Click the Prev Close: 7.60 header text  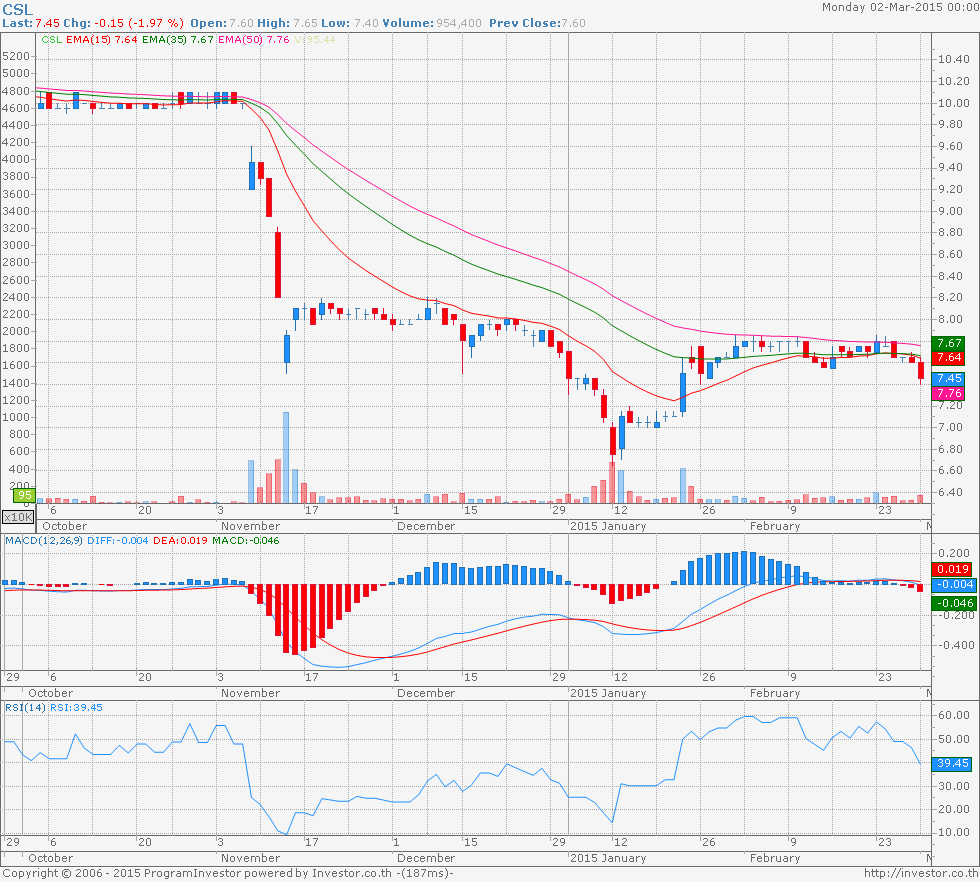point(538,23)
